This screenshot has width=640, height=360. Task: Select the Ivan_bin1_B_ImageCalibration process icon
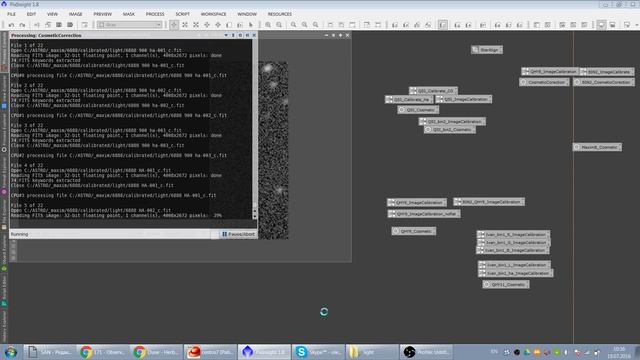pos(513,250)
